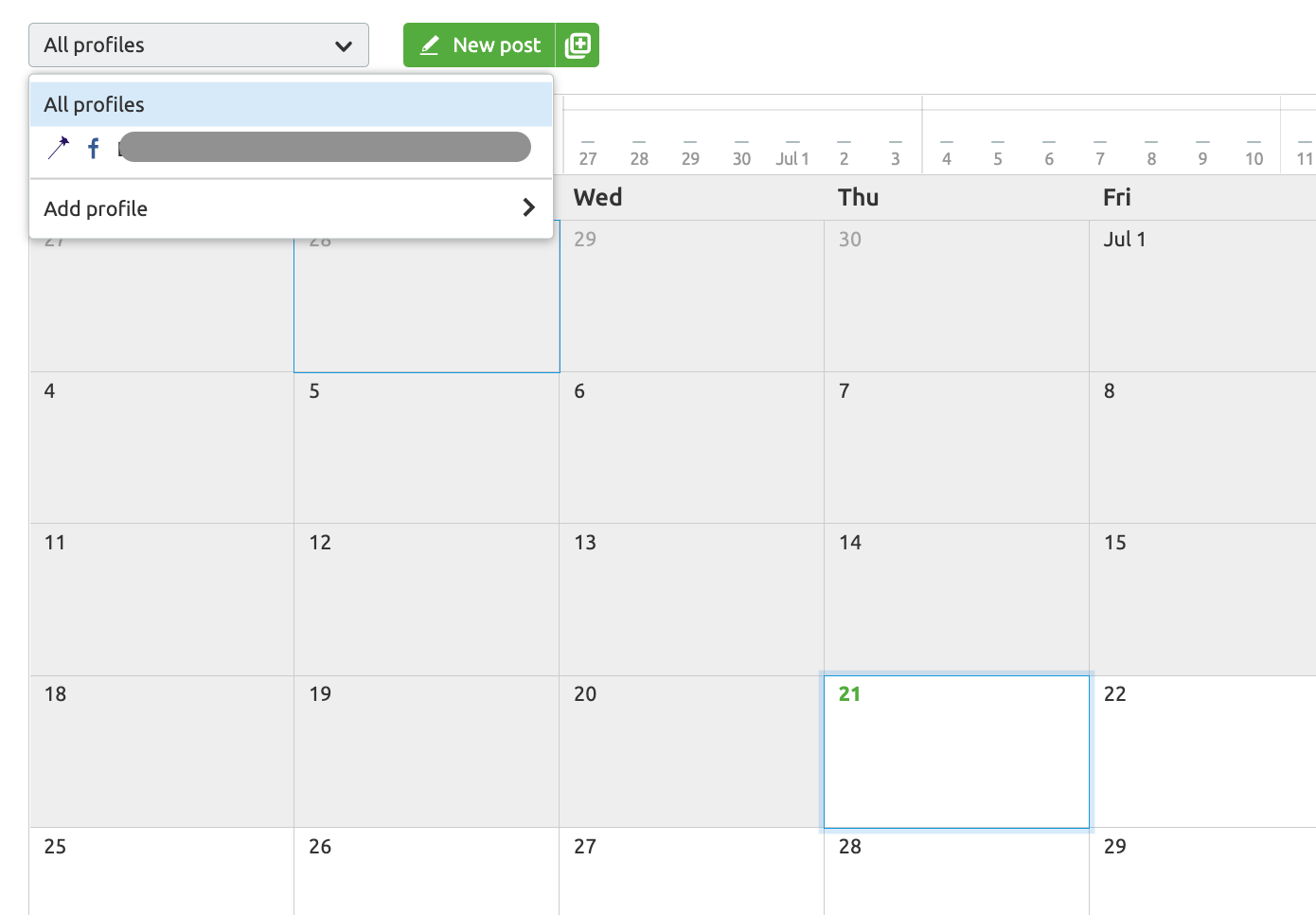The height and width of the screenshot is (915, 1316).
Task: Select the calendar cell for the 13th
Action: (x=691, y=599)
